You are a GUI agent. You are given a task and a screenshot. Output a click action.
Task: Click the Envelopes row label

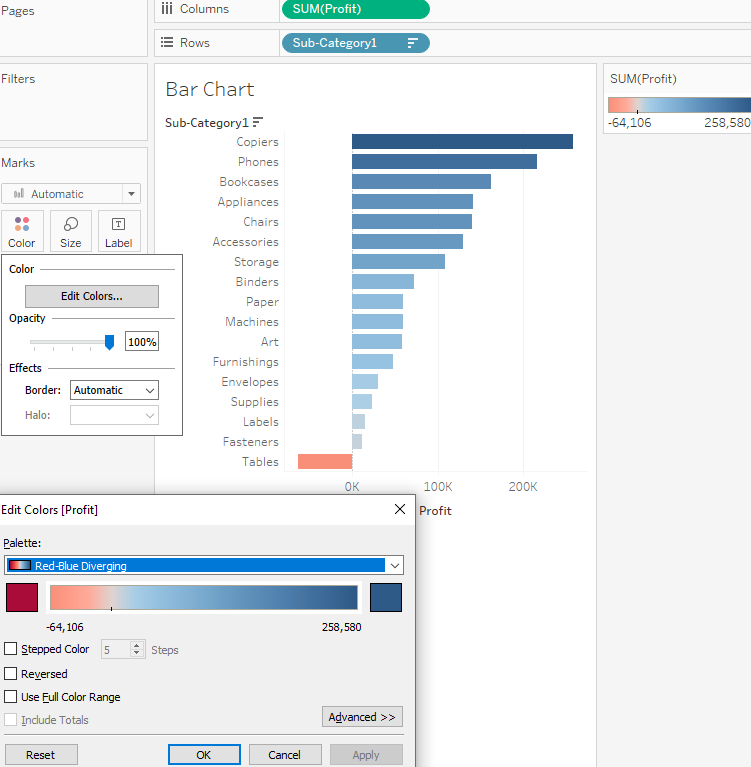coord(250,382)
